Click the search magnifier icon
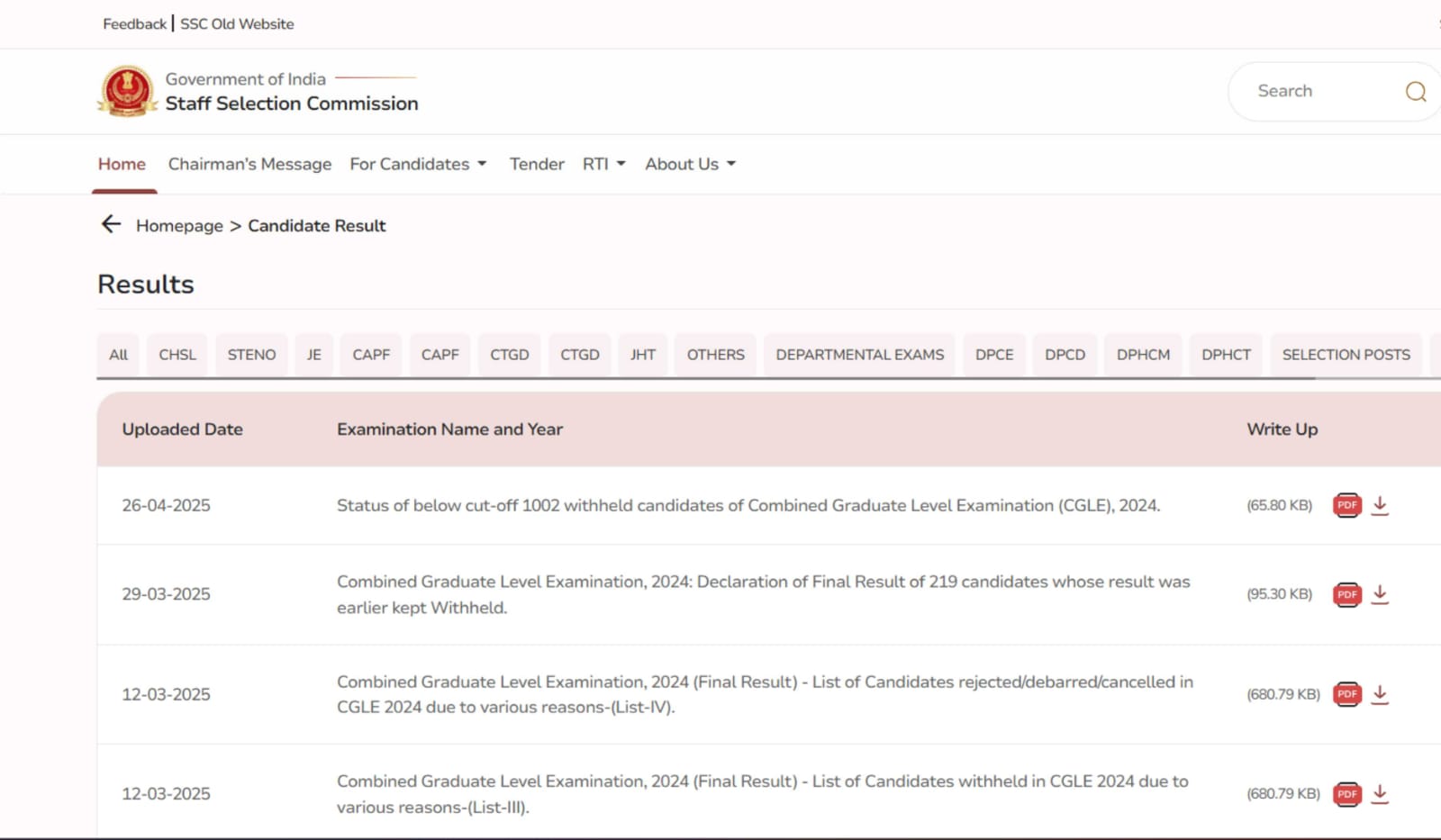Viewport: 1441px width, 840px height. [x=1416, y=92]
